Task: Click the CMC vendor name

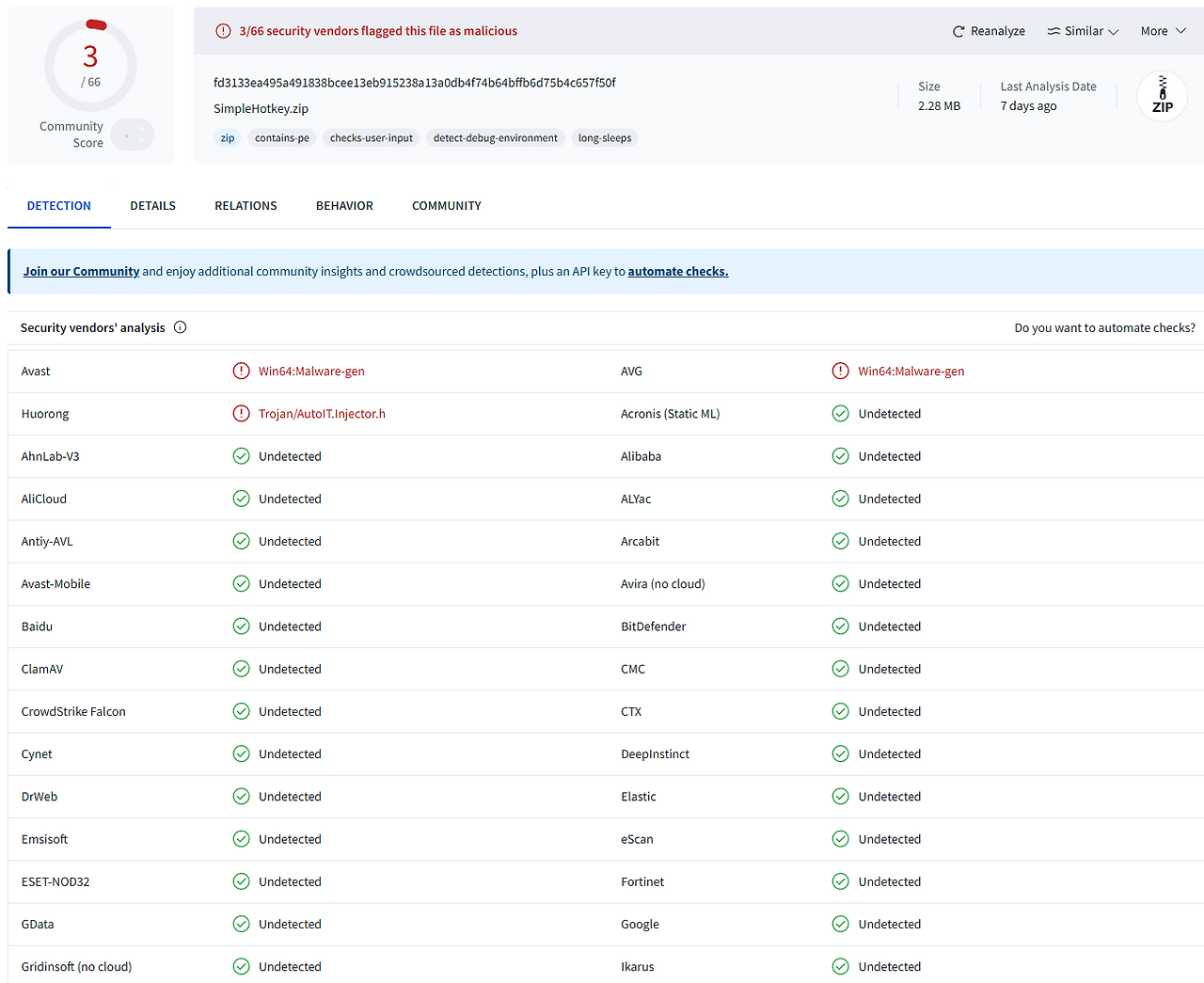Action: (x=633, y=670)
